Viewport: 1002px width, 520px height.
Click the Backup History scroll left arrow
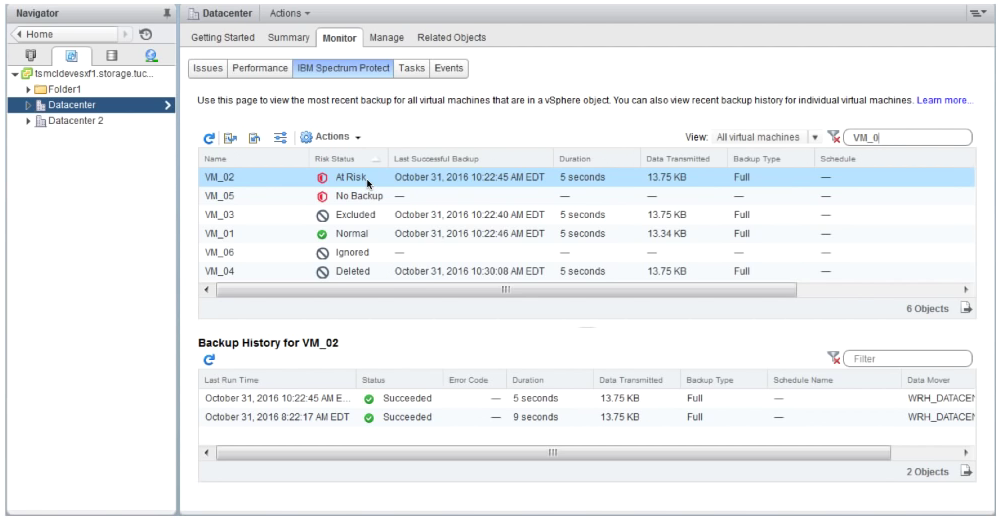coord(206,453)
